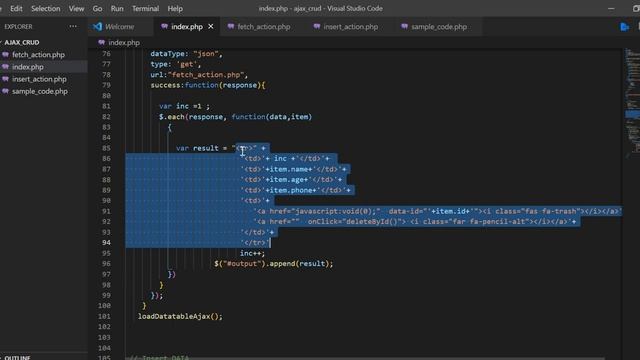The height and width of the screenshot is (360, 640).
Task: Open sample_code.php in Explorer
Action: point(40,91)
